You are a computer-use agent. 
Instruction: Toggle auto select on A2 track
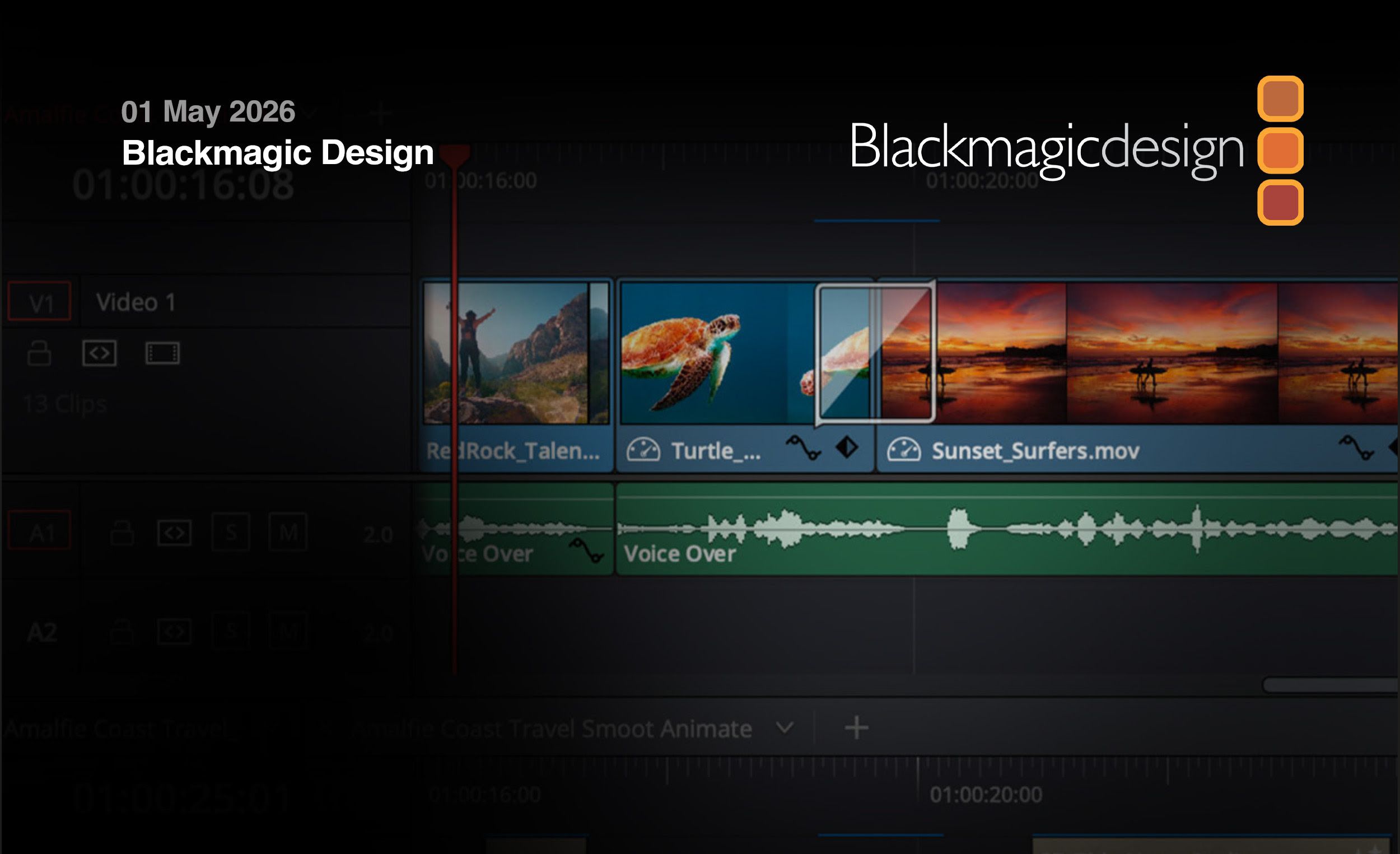[x=174, y=632]
